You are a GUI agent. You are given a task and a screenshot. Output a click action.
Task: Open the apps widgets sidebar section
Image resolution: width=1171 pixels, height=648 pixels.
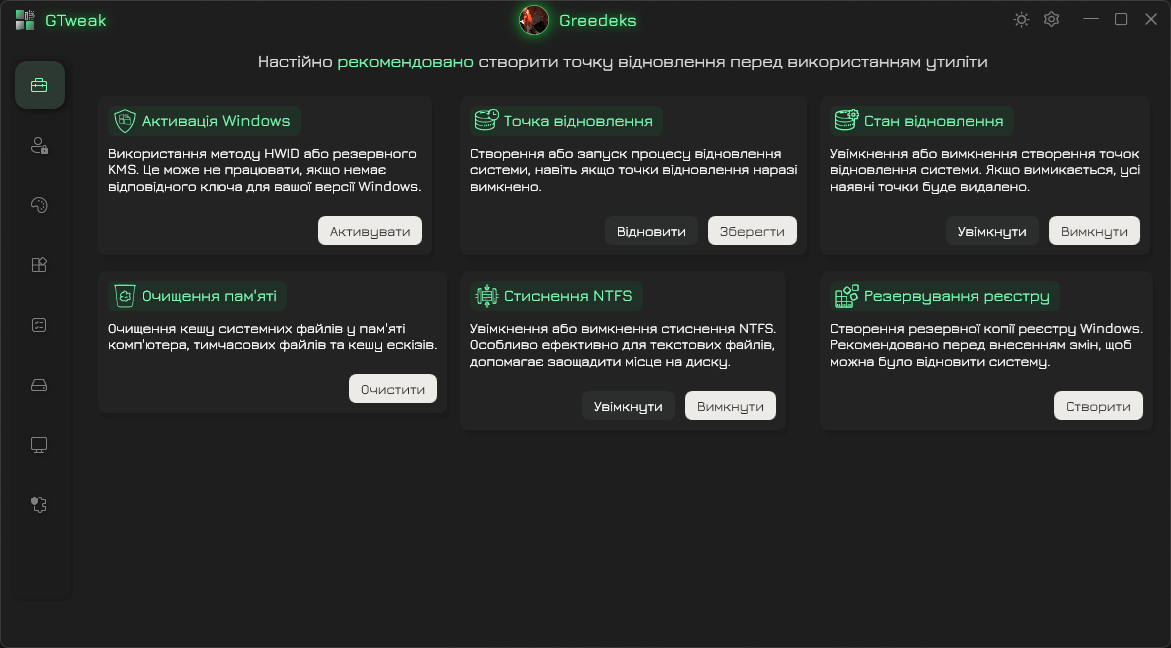(40, 265)
